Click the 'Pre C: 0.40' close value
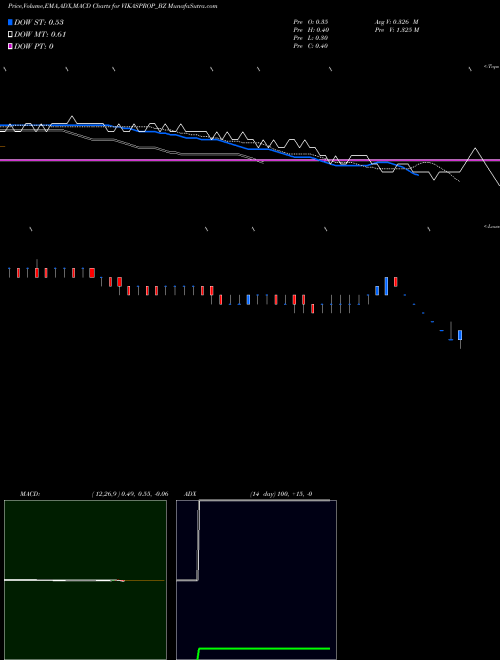Image resolution: width=500 pixels, height=660 pixels. point(311,46)
